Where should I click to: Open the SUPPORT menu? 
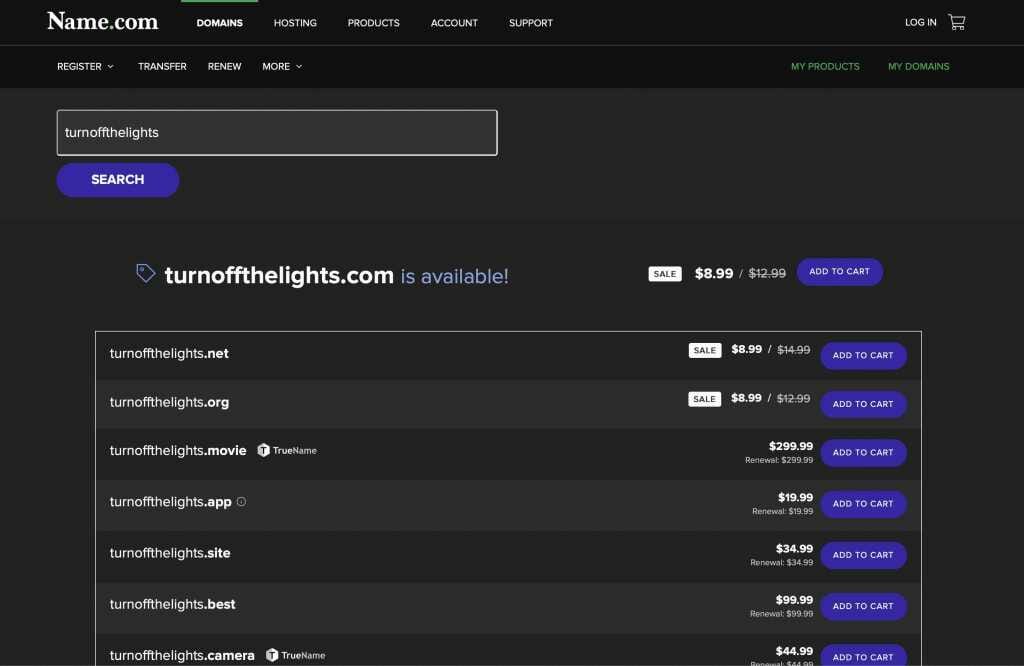[531, 23]
